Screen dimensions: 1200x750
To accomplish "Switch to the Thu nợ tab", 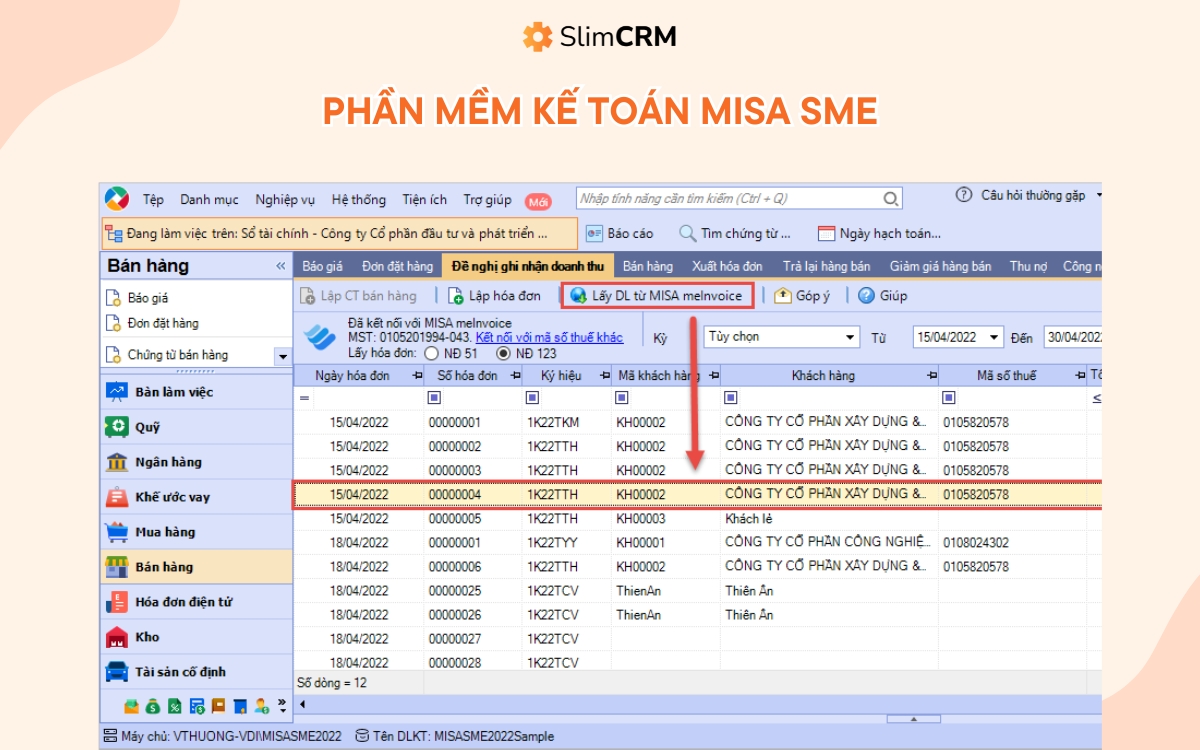I will (x=1028, y=266).
